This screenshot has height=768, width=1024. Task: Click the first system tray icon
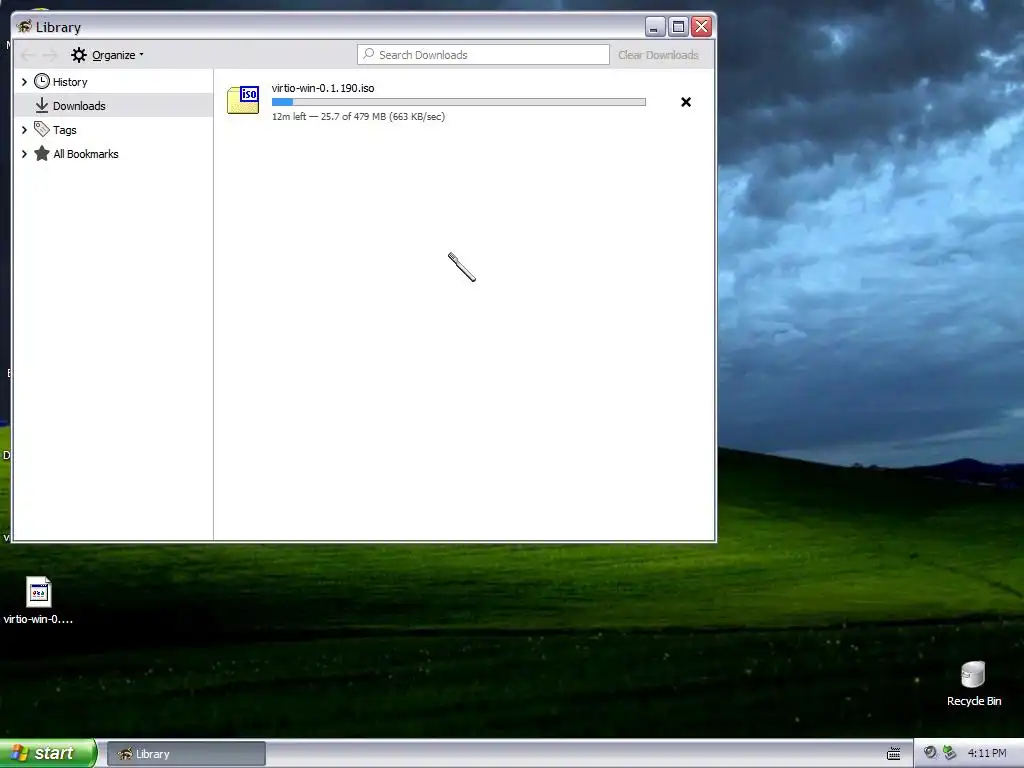(x=930, y=752)
